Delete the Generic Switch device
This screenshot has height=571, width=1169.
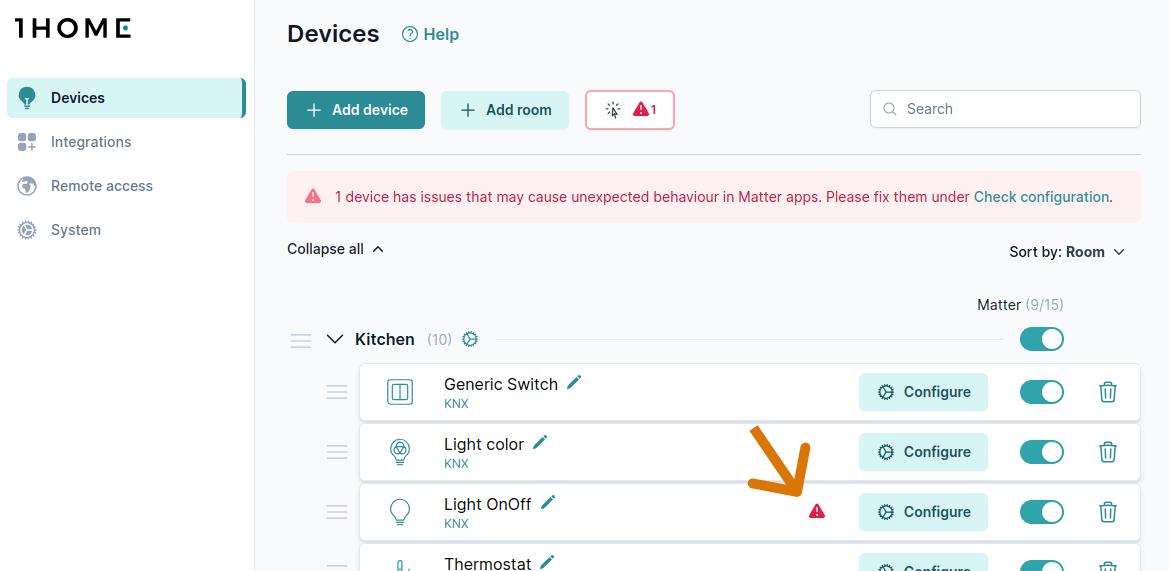(1108, 392)
